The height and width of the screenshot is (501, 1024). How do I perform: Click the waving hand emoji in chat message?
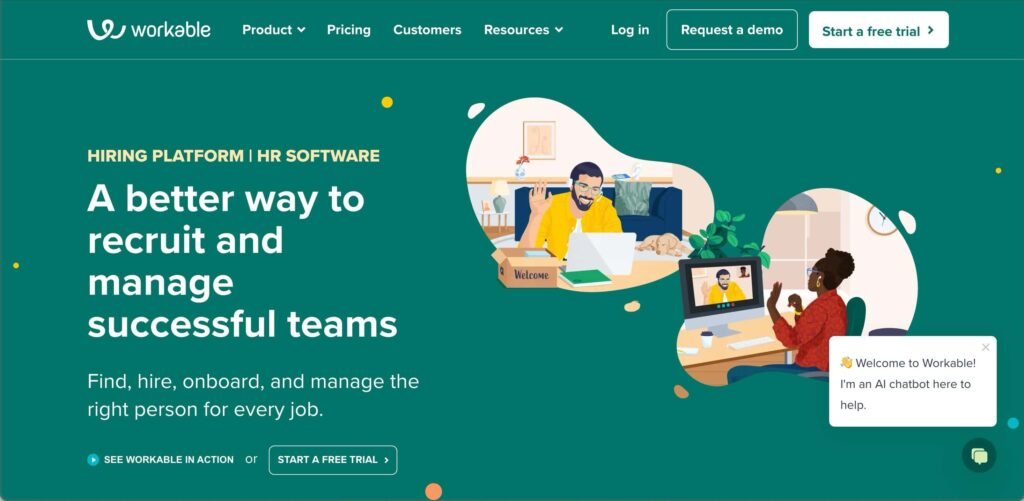click(x=846, y=363)
